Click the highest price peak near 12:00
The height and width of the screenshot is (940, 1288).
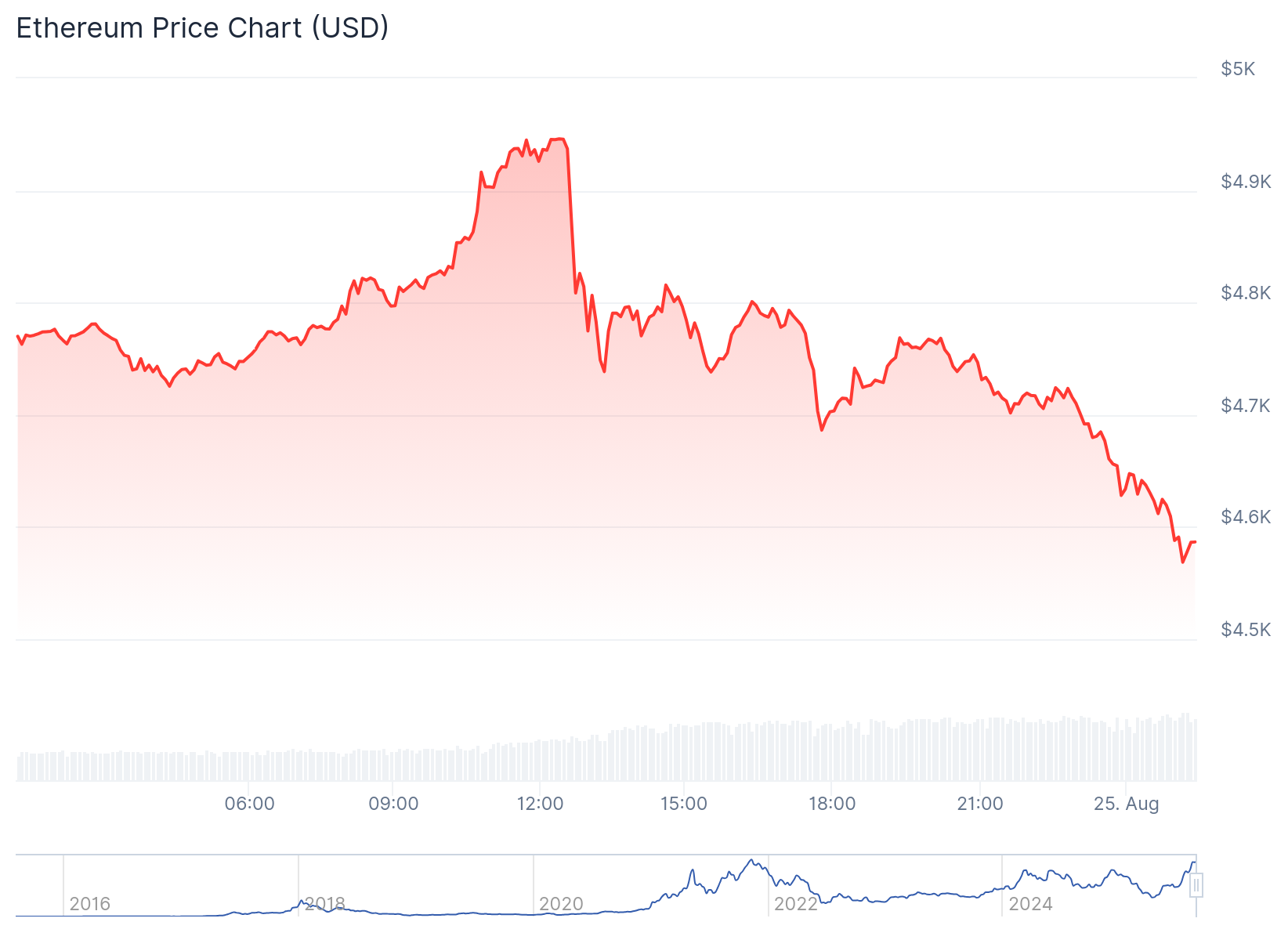(559, 139)
